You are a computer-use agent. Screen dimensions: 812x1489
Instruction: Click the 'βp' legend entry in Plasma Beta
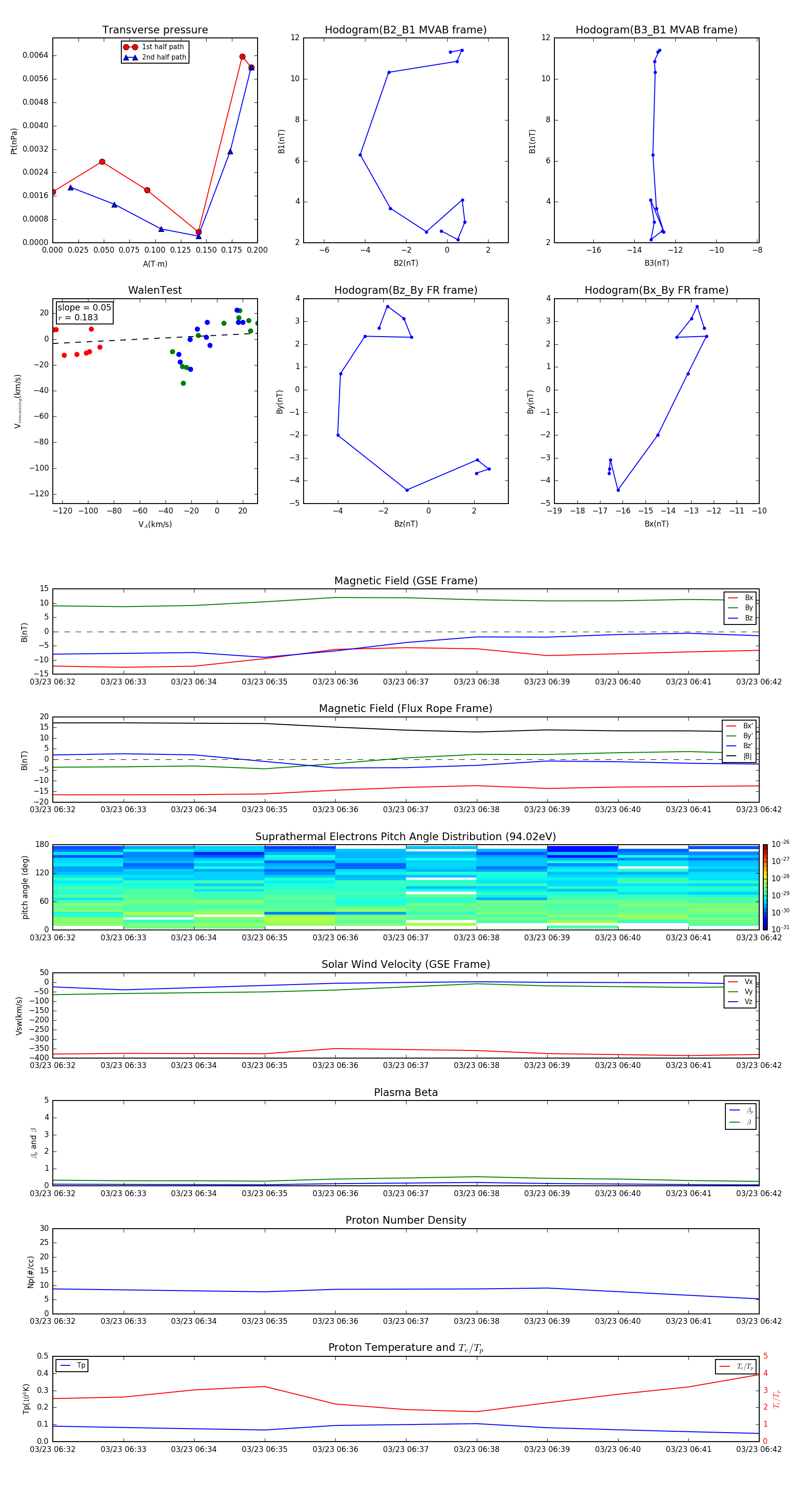741,1110
